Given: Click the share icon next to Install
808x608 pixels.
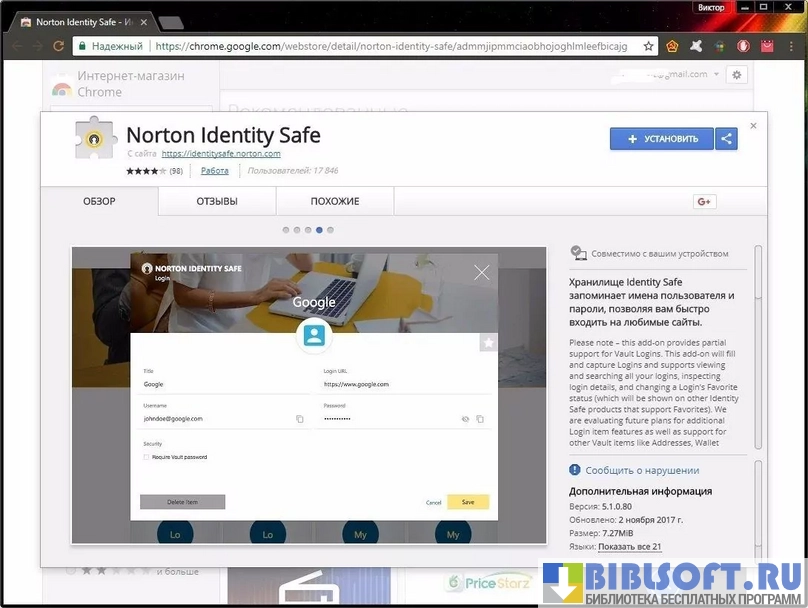Looking at the screenshot, I should pos(726,139).
